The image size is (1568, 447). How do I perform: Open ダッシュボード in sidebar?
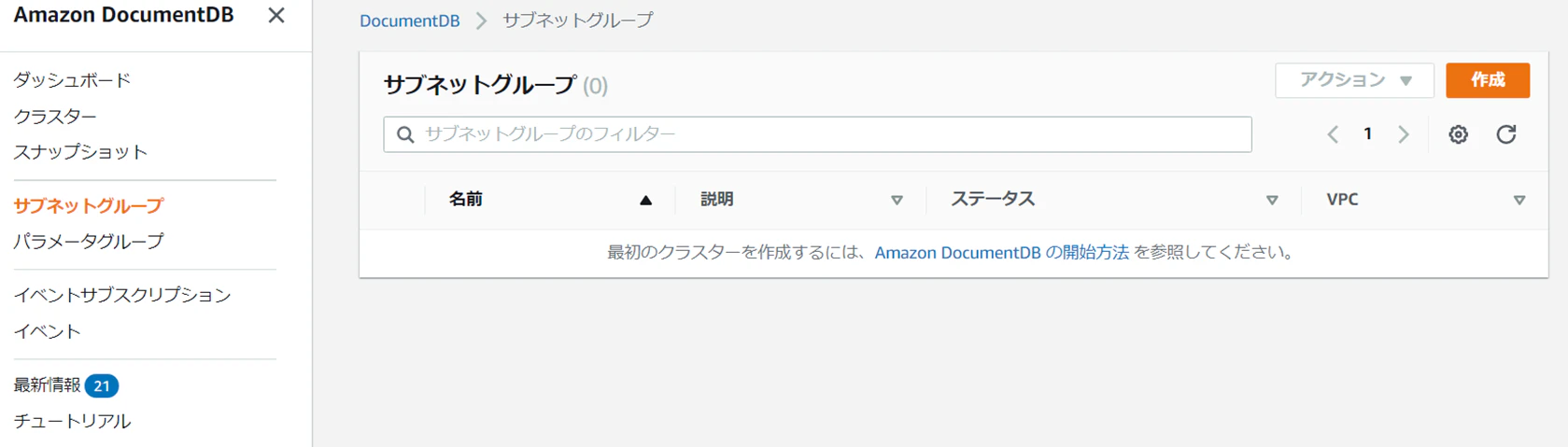(x=72, y=80)
